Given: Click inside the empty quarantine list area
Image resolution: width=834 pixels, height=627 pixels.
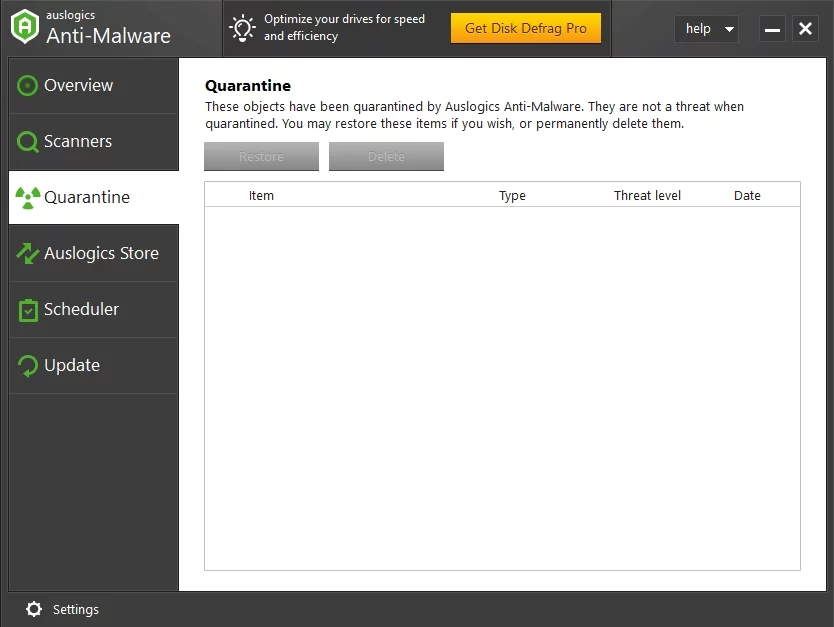Looking at the screenshot, I should pyautogui.click(x=502, y=388).
